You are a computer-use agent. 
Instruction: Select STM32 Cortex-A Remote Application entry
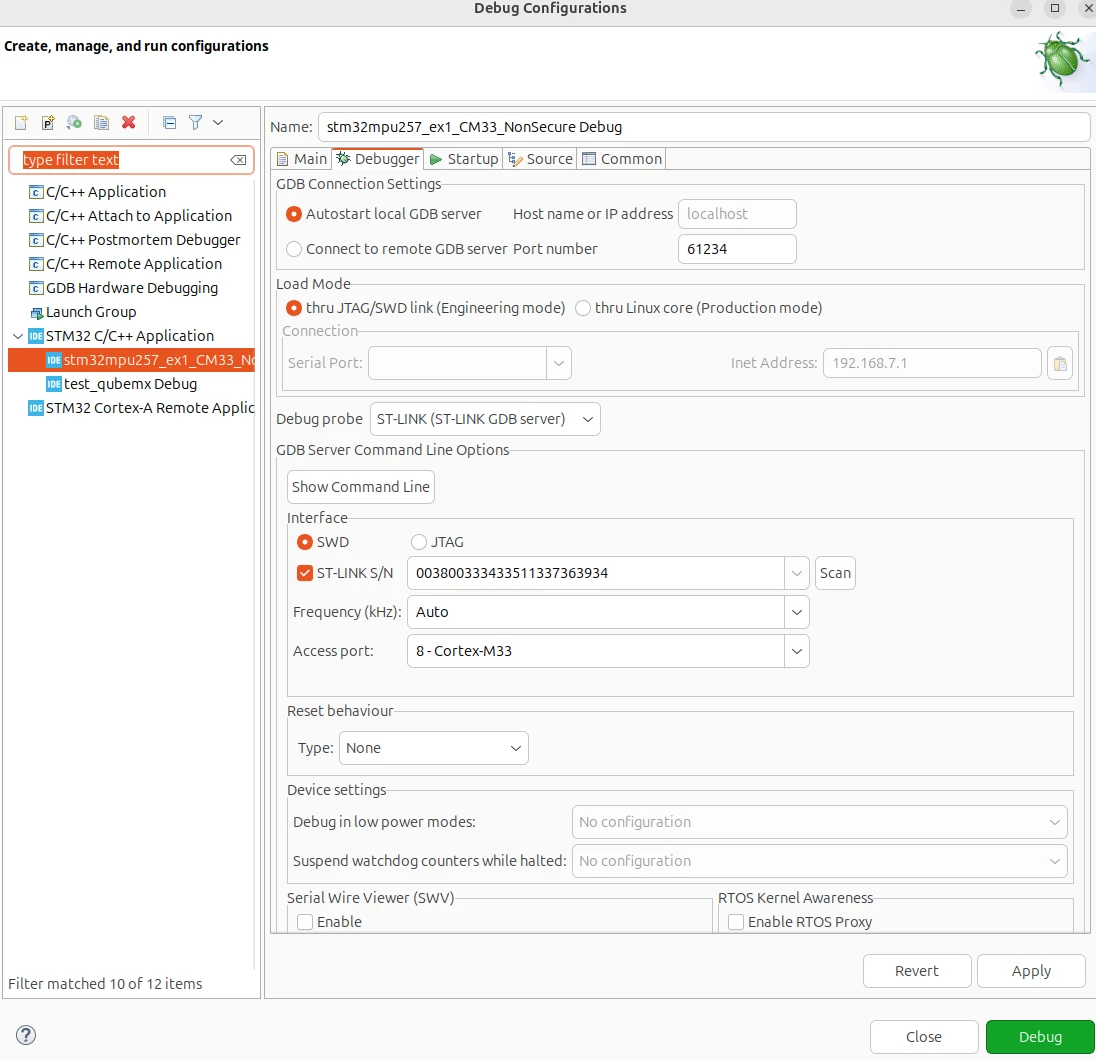click(x=141, y=408)
